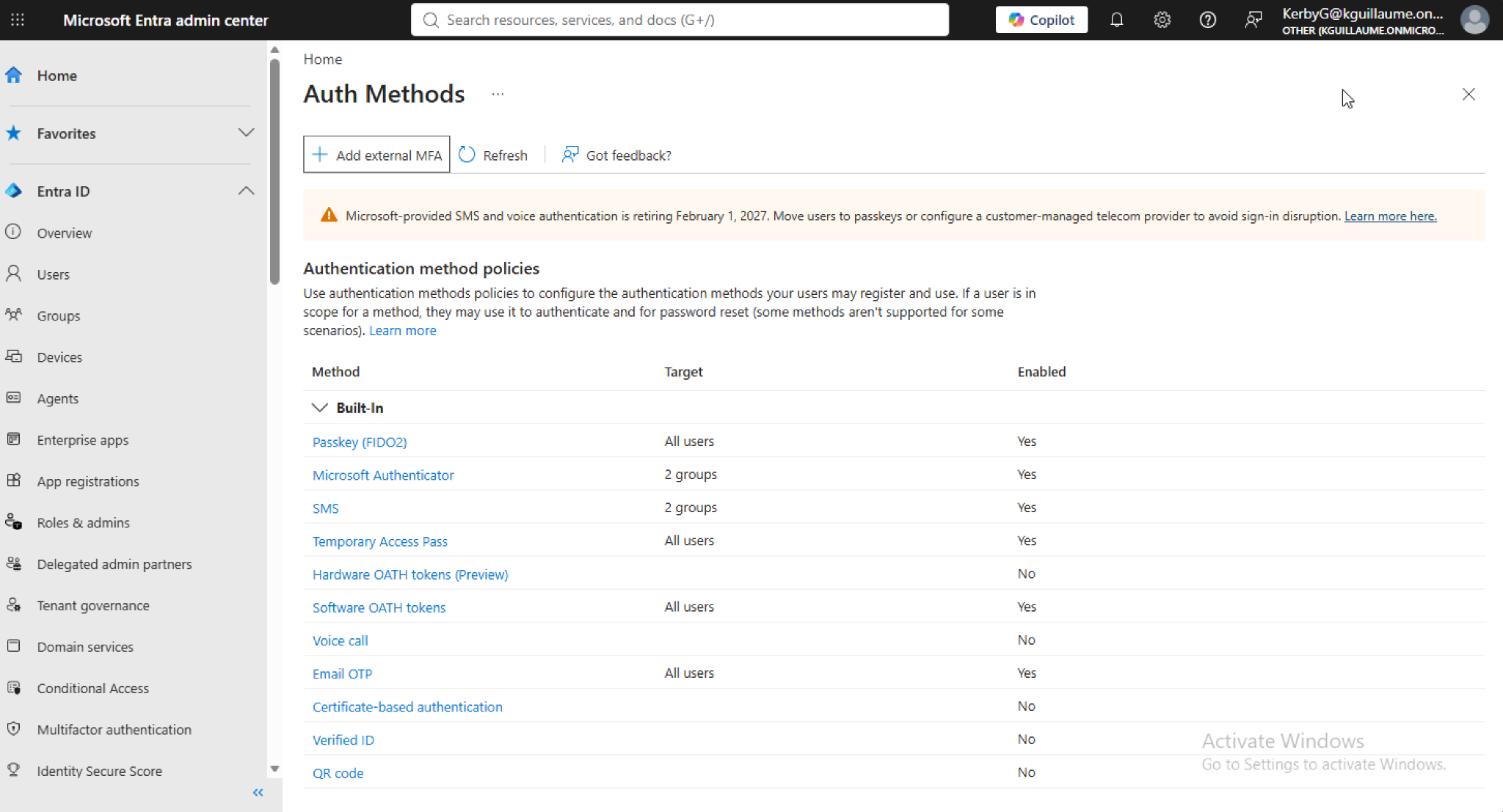
Task: Close the Auth Methods pane
Action: tap(1468, 94)
